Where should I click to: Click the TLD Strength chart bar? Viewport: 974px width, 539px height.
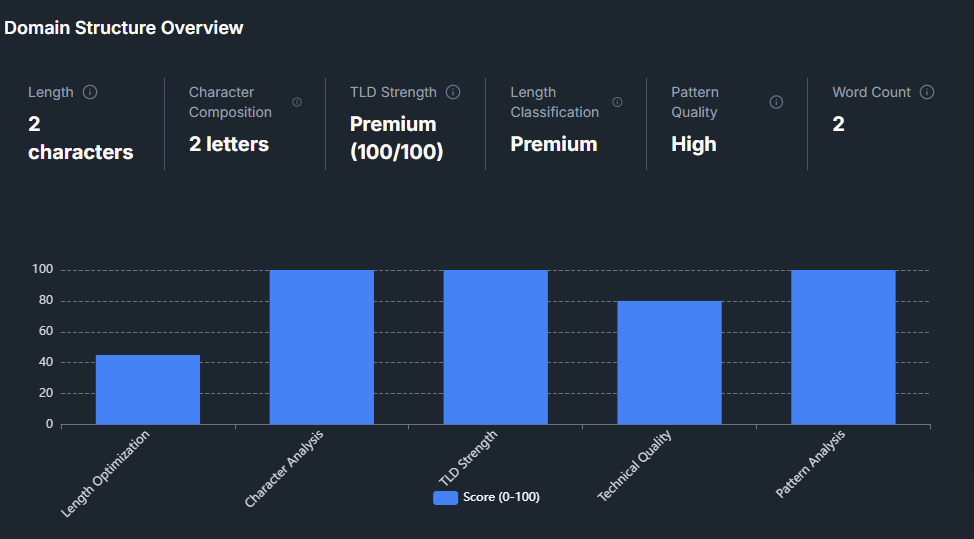[495, 347]
